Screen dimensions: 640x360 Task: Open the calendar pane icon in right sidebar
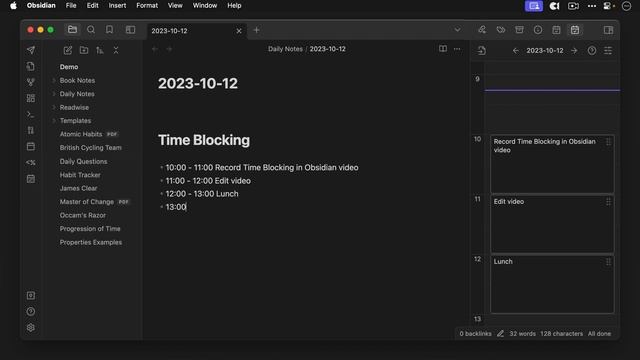pyautogui.click(x=556, y=30)
